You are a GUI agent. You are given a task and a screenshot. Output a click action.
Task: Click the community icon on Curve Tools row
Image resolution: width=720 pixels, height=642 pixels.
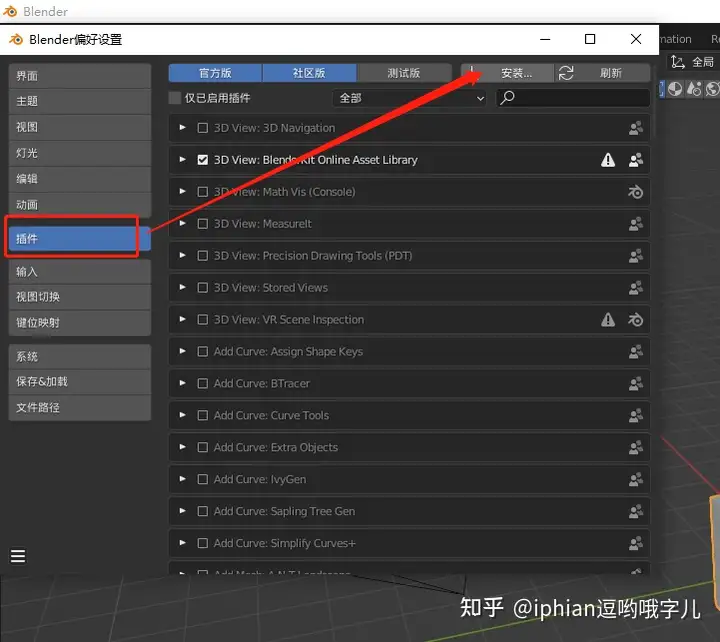coord(636,415)
